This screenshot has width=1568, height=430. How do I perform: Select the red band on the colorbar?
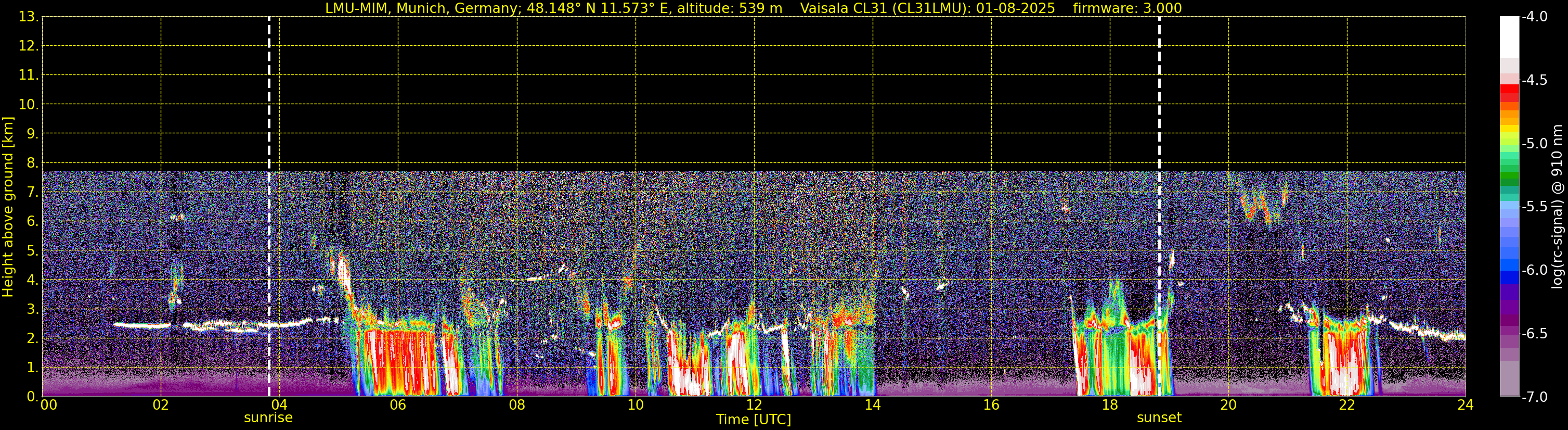tap(1509, 90)
